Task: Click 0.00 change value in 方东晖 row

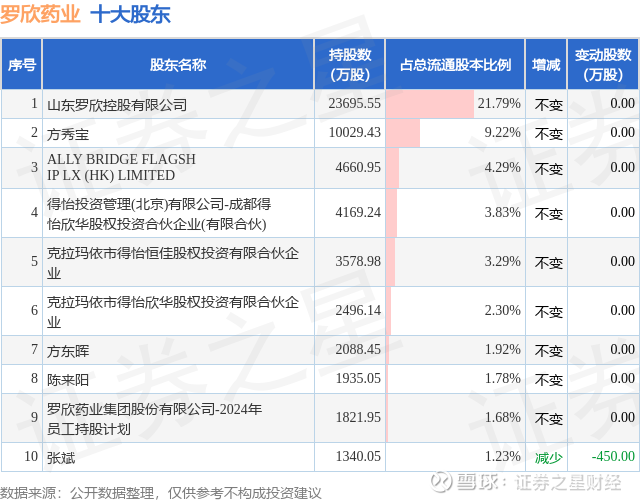Action: coord(622,349)
